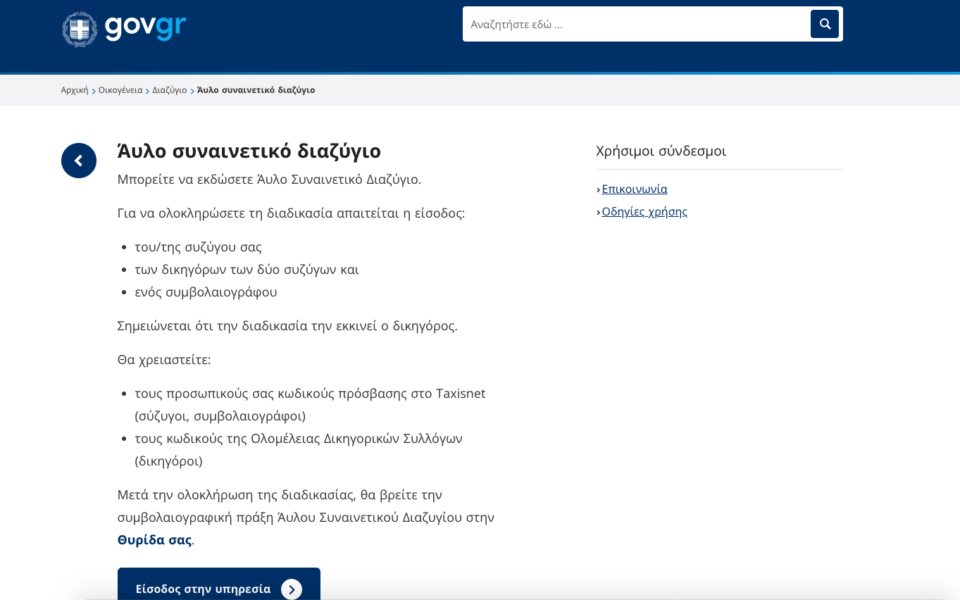Click the Χρήσιμοι σύνδεσμοι sidebar heading
This screenshot has height=600, width=960.
(x=661, y=151)
